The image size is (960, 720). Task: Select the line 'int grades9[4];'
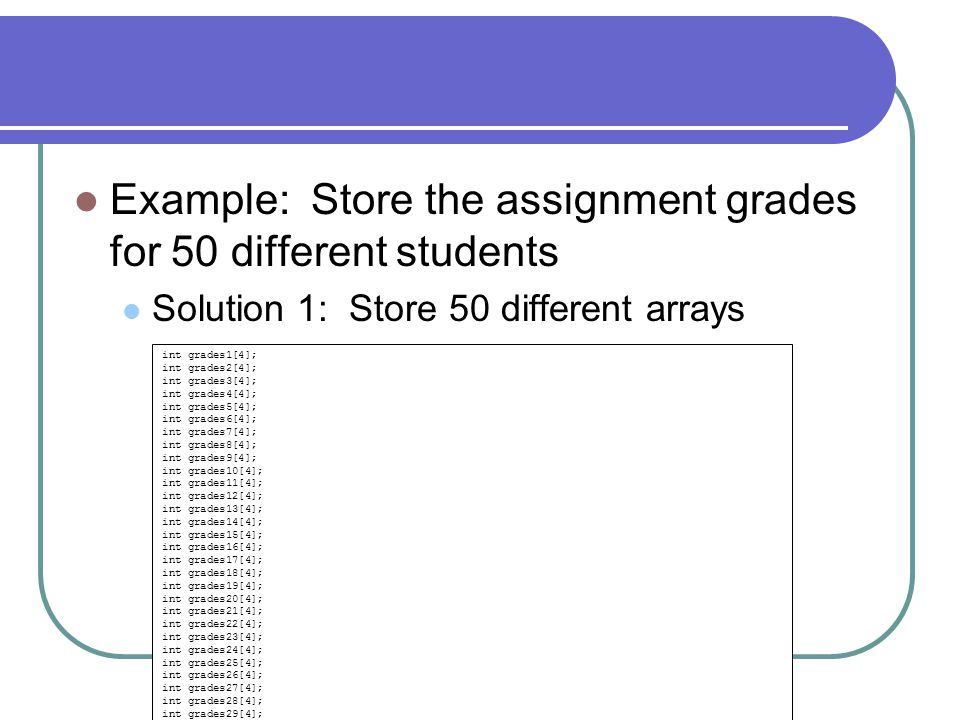209,457
